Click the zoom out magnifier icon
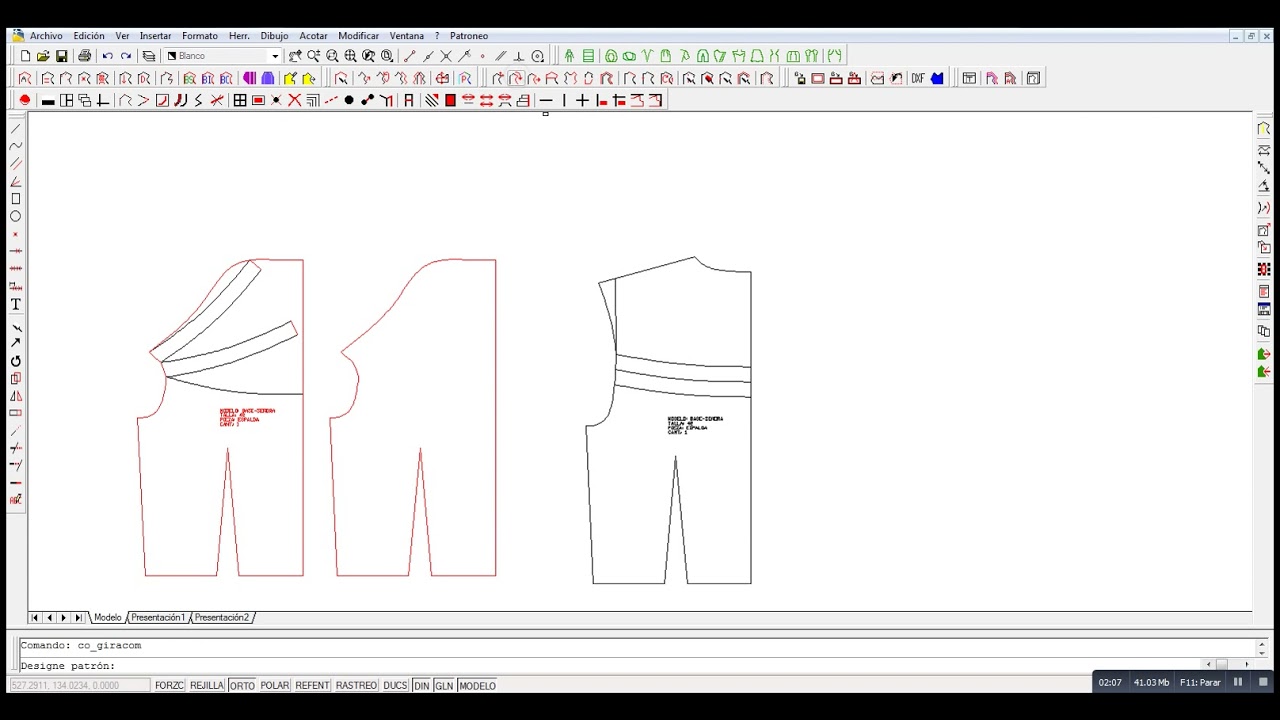 pyautogui.click(x=332, y=56)
